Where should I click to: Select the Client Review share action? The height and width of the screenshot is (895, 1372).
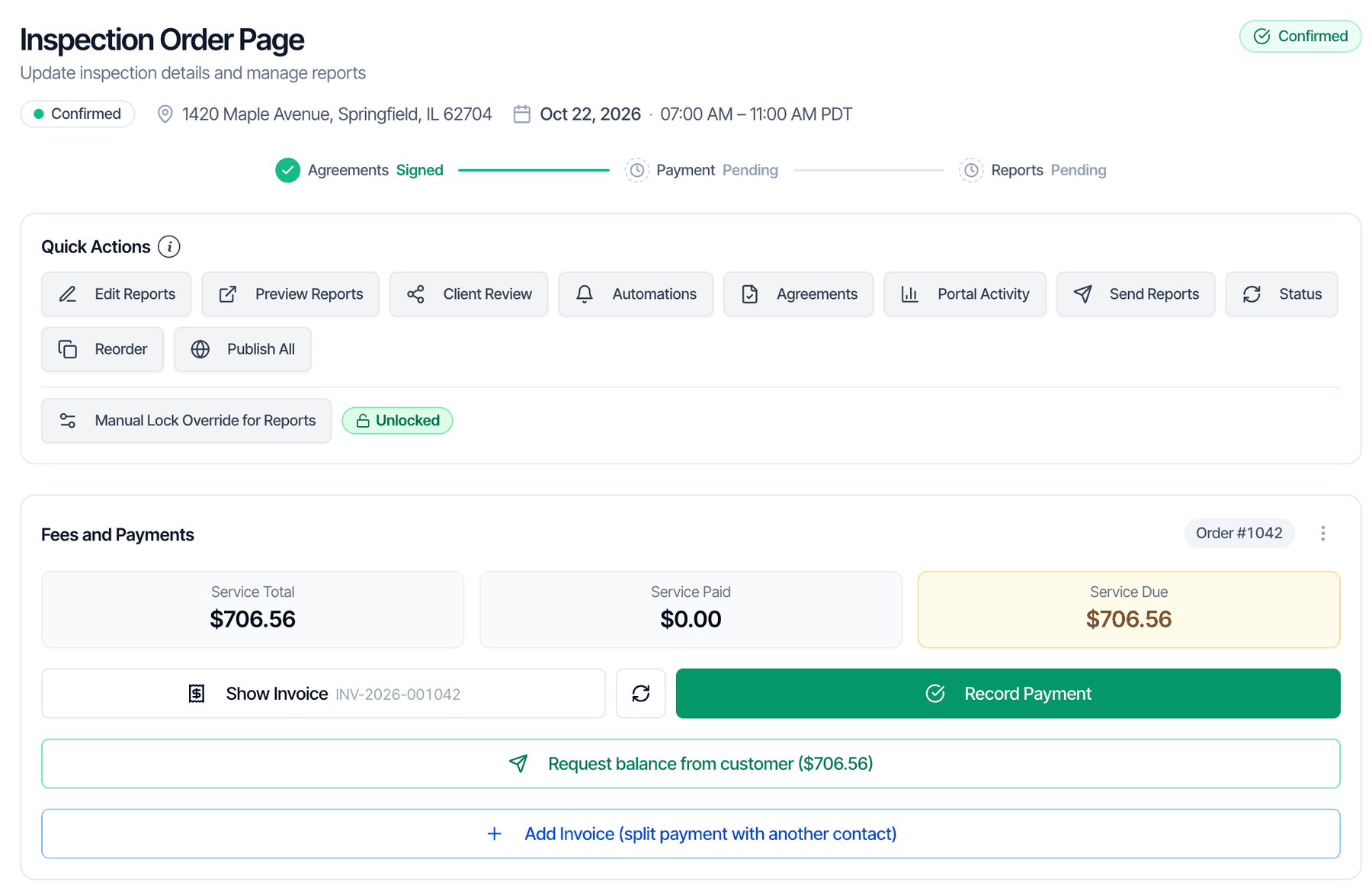[469, 294]
